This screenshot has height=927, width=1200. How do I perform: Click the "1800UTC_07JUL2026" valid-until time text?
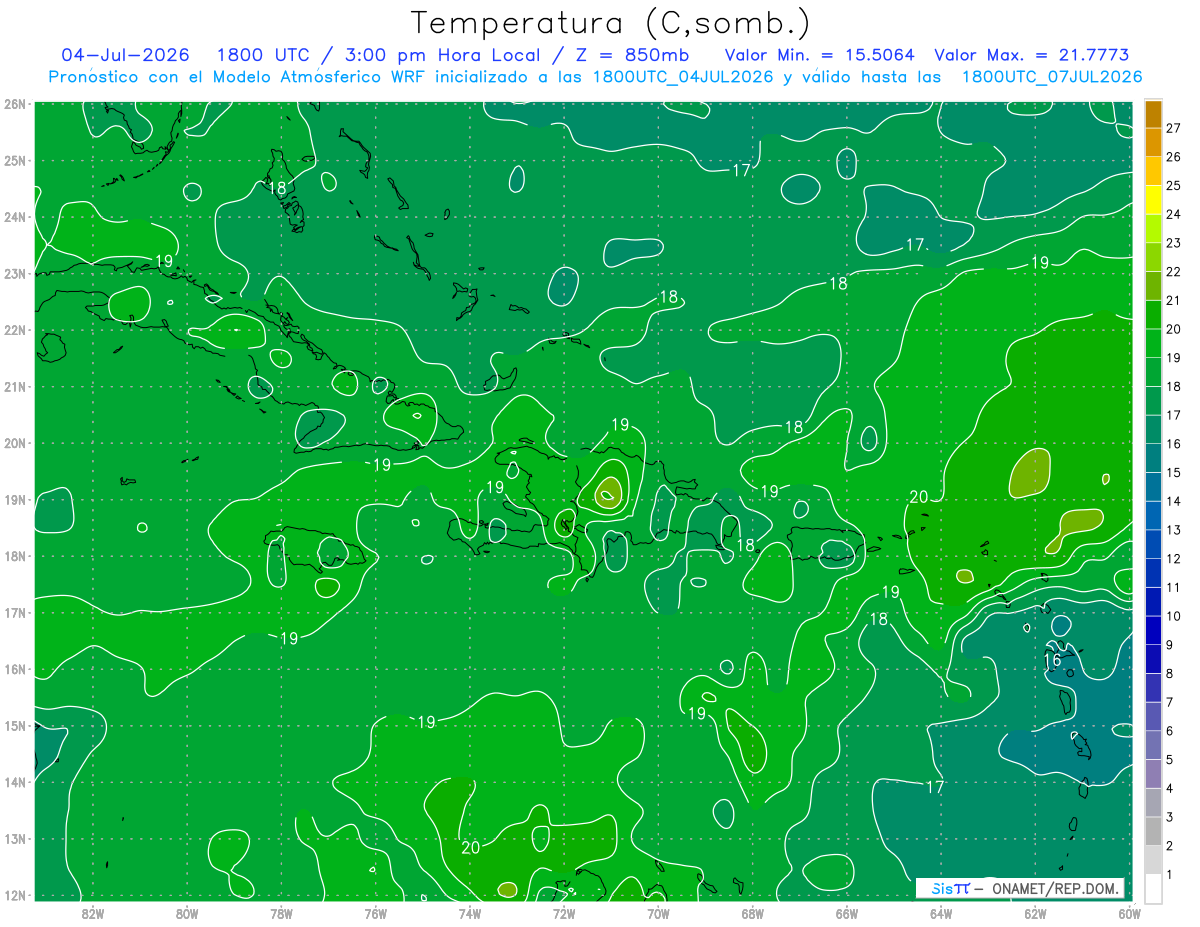1051,77
